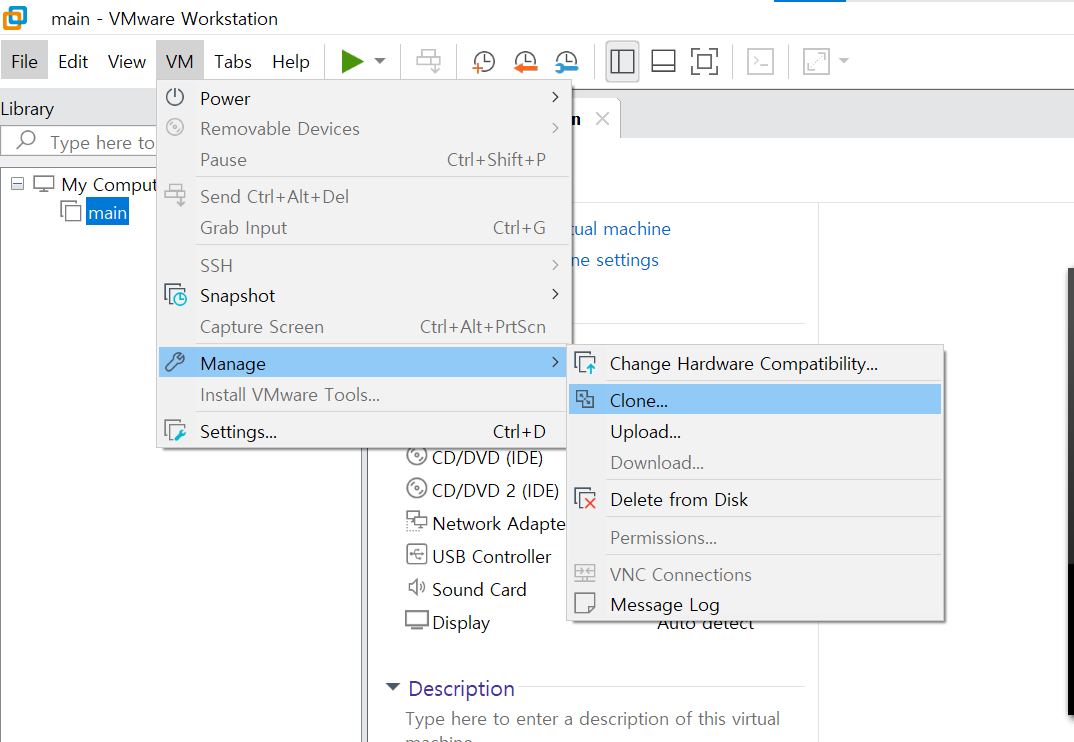Toggle the thumbnail bar view icon

663,61
